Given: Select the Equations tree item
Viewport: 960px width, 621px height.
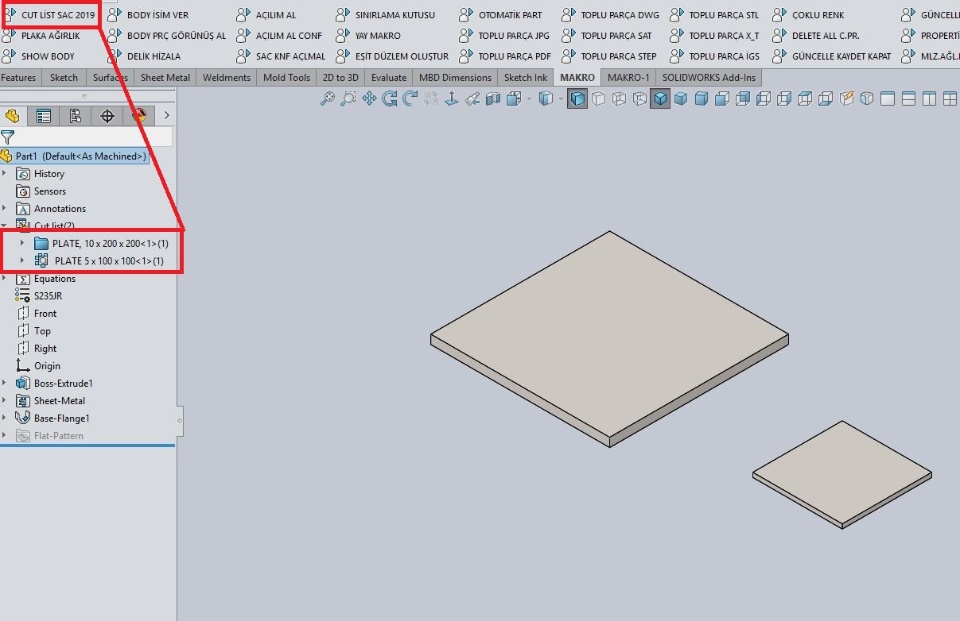Looking at the screenshot, I should pyautogui.click(x=46, y=279).
